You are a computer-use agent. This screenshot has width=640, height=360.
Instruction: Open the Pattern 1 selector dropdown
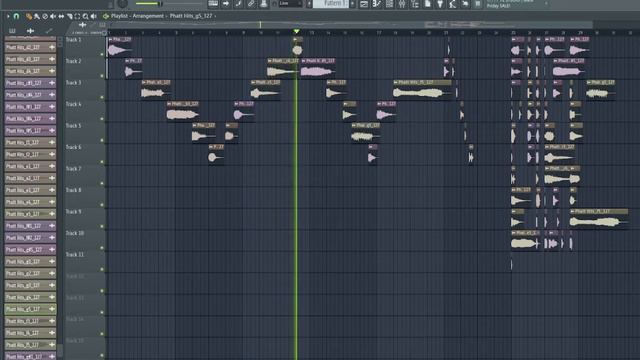331,3
